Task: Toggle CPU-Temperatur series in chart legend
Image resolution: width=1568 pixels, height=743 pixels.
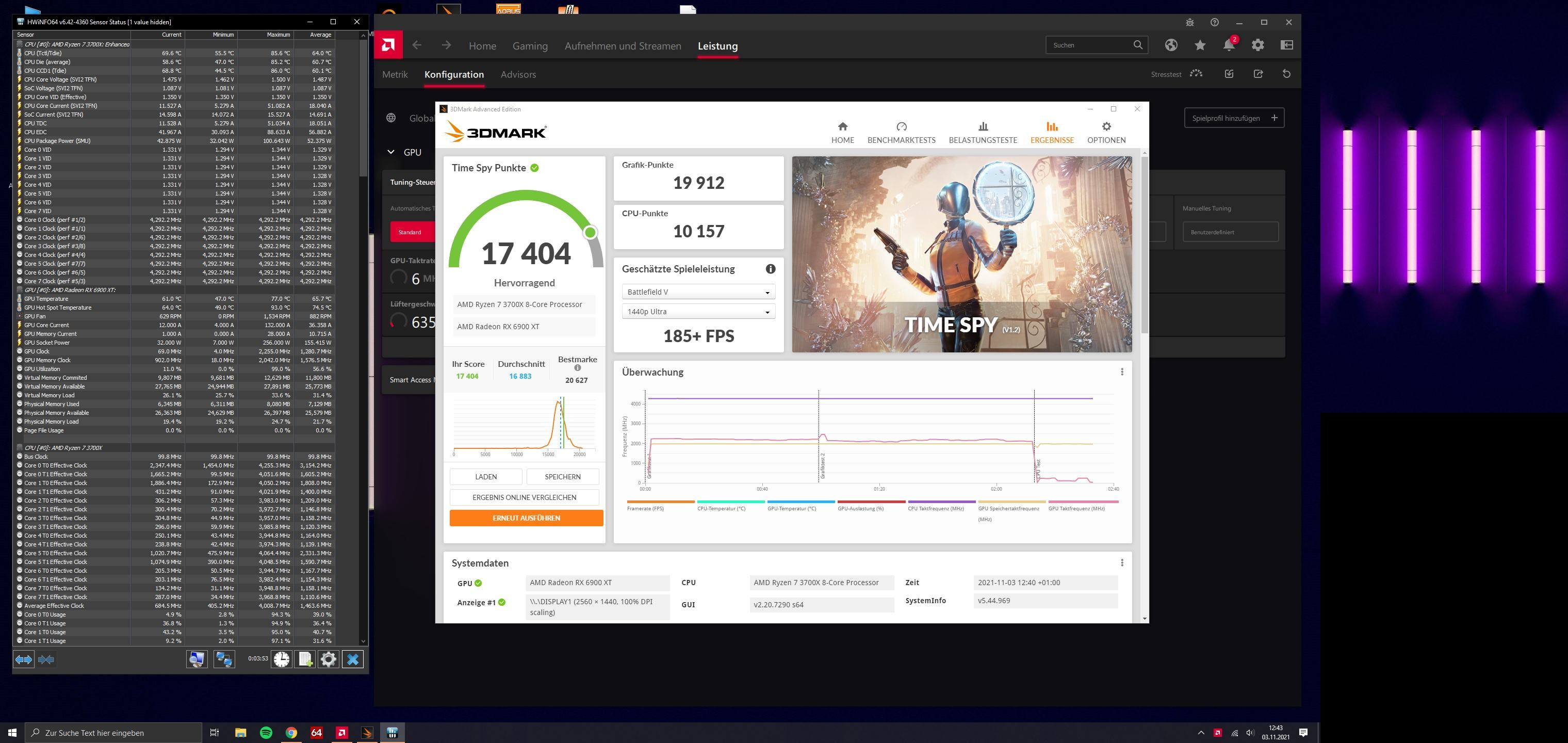Action: point(730,506)
